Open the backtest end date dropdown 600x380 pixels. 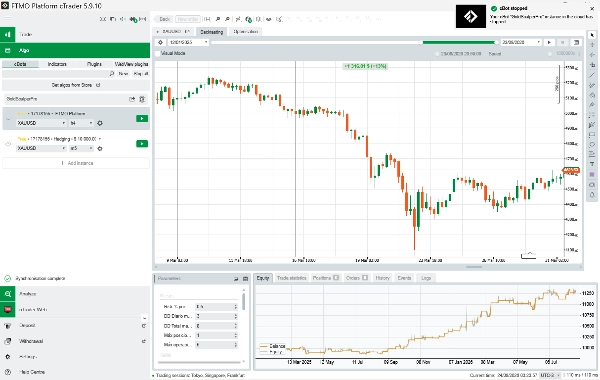[521, 42]
